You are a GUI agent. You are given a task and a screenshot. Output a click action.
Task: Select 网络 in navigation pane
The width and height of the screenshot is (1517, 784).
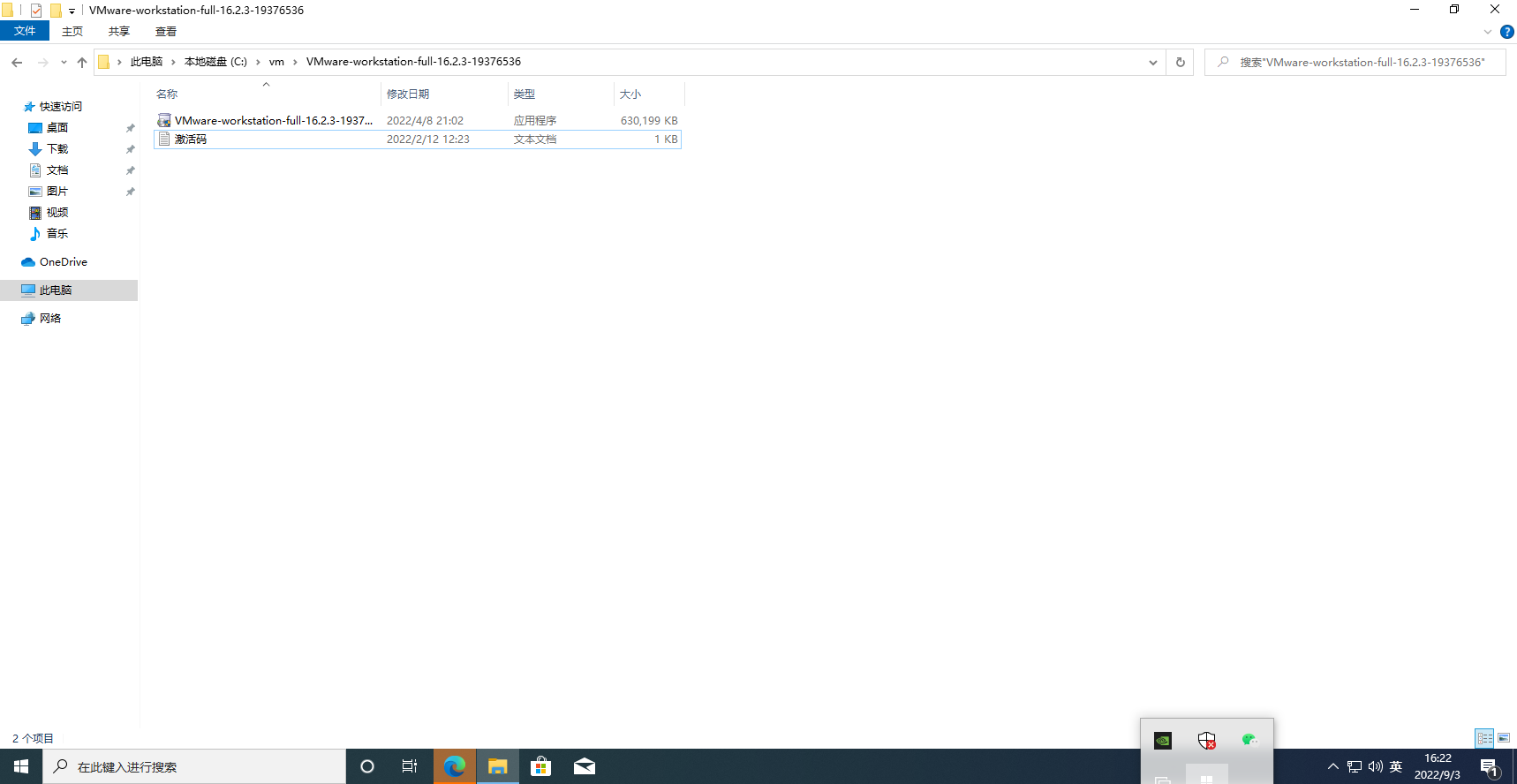(x=50, y=319)
